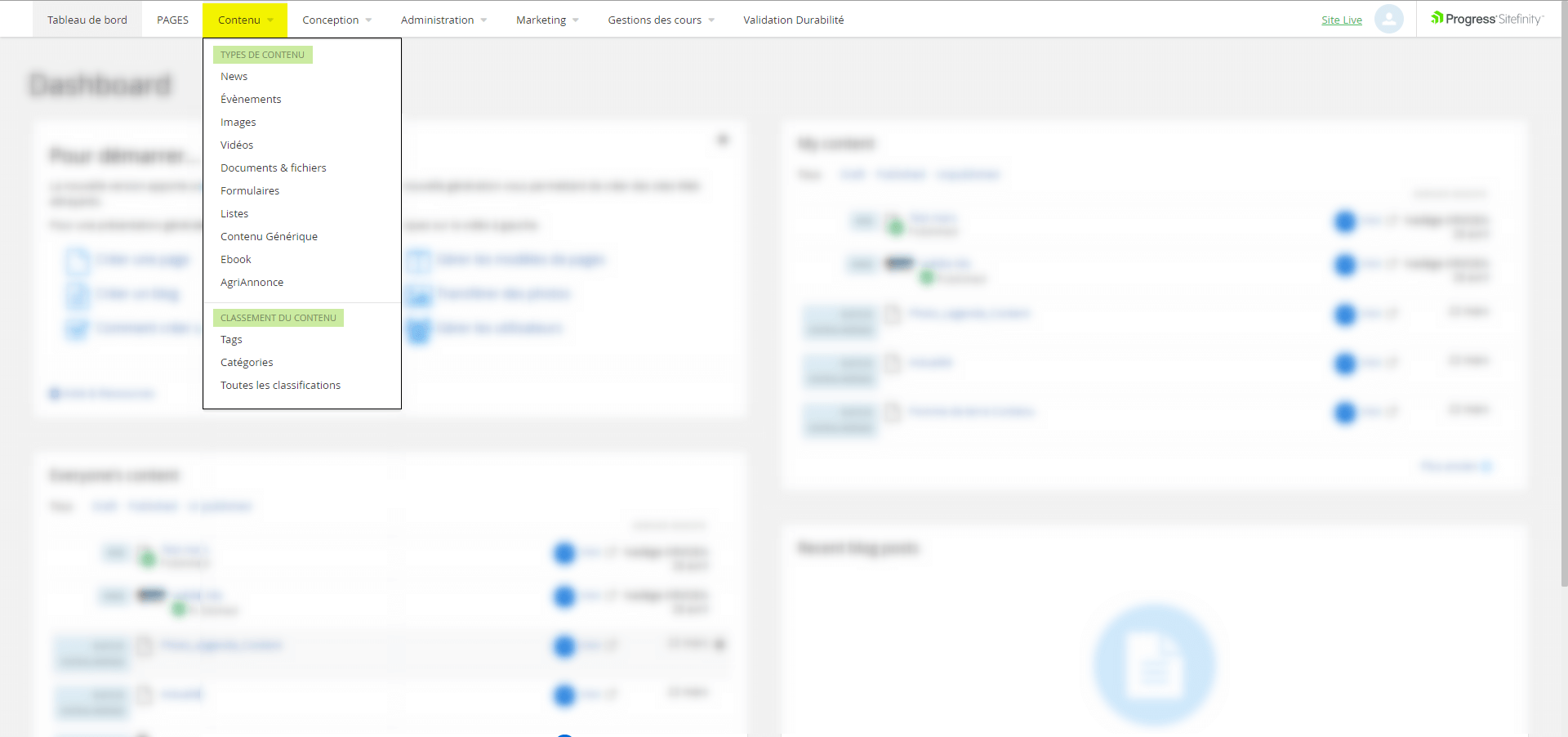Follow the Site Live link

(x=1341, y=20)
